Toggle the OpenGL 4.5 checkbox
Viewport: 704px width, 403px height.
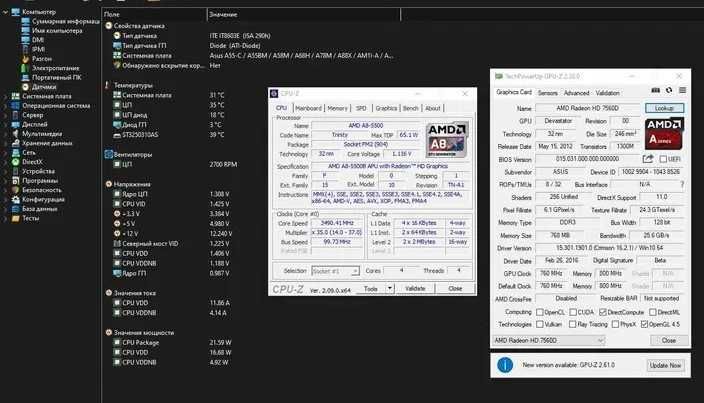644,324
